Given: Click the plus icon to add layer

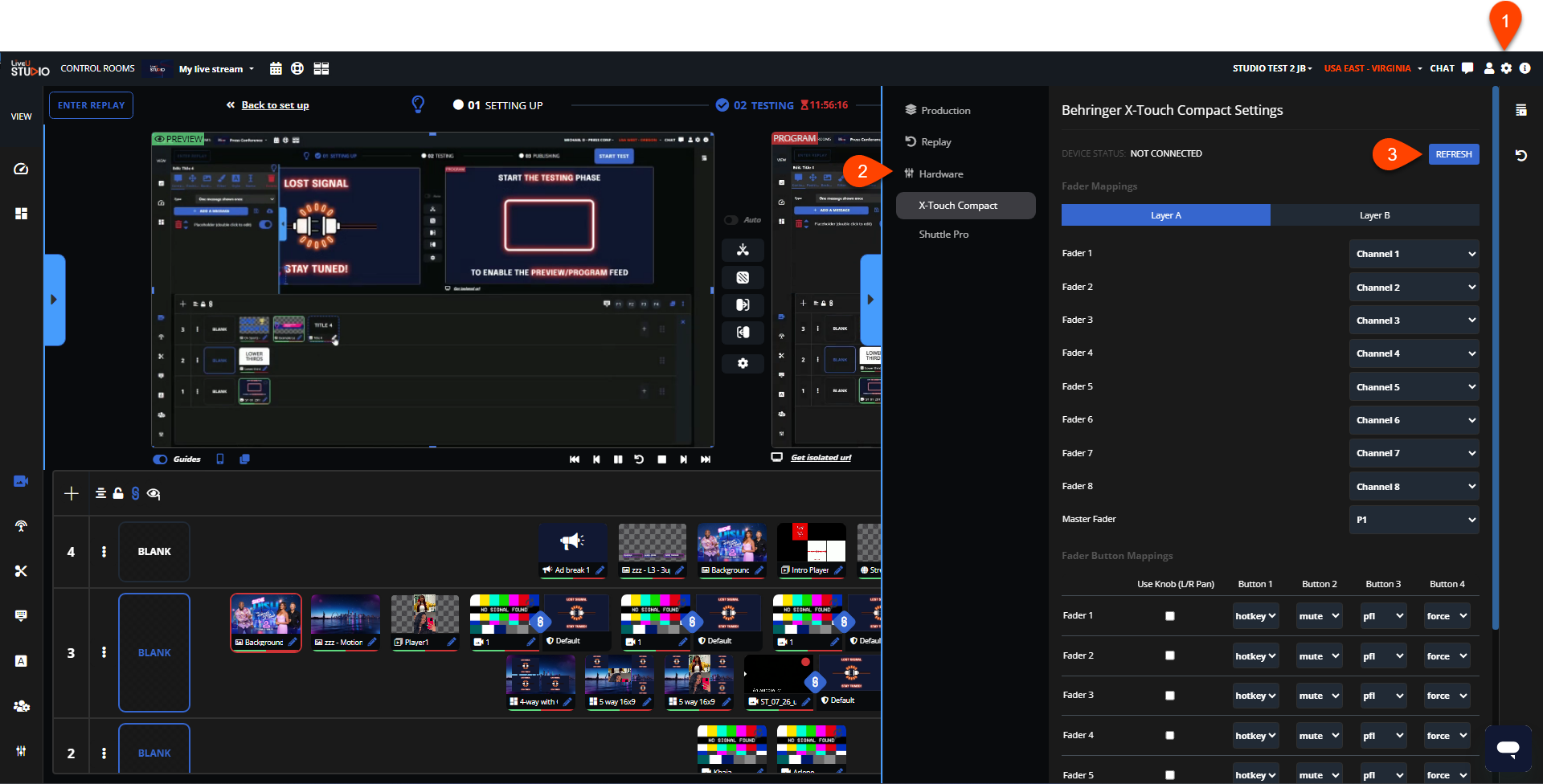Looking at the screenshot, I should coord(72,494).
